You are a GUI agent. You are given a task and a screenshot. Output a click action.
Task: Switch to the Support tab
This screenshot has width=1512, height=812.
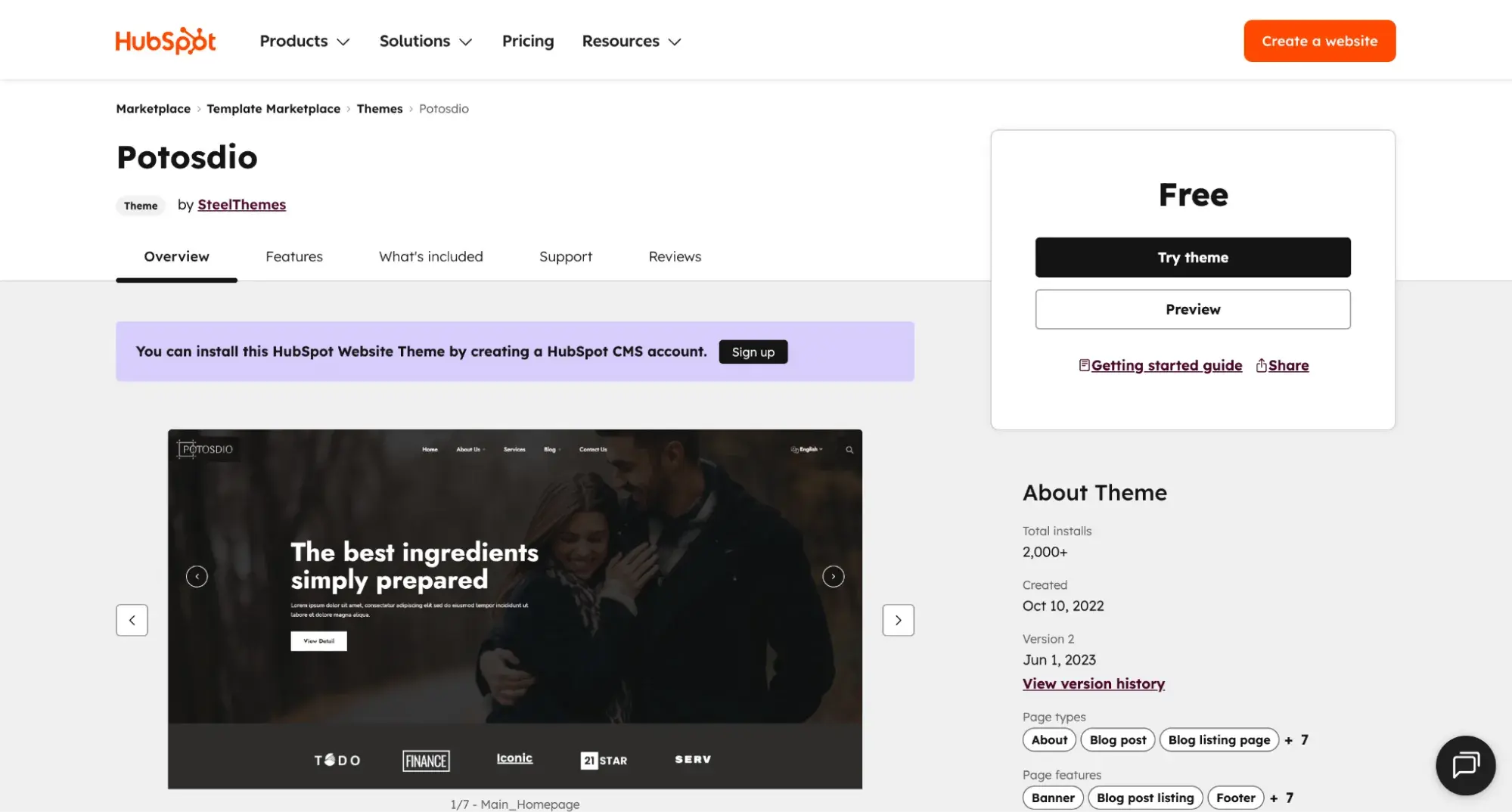tap(565, 256)
